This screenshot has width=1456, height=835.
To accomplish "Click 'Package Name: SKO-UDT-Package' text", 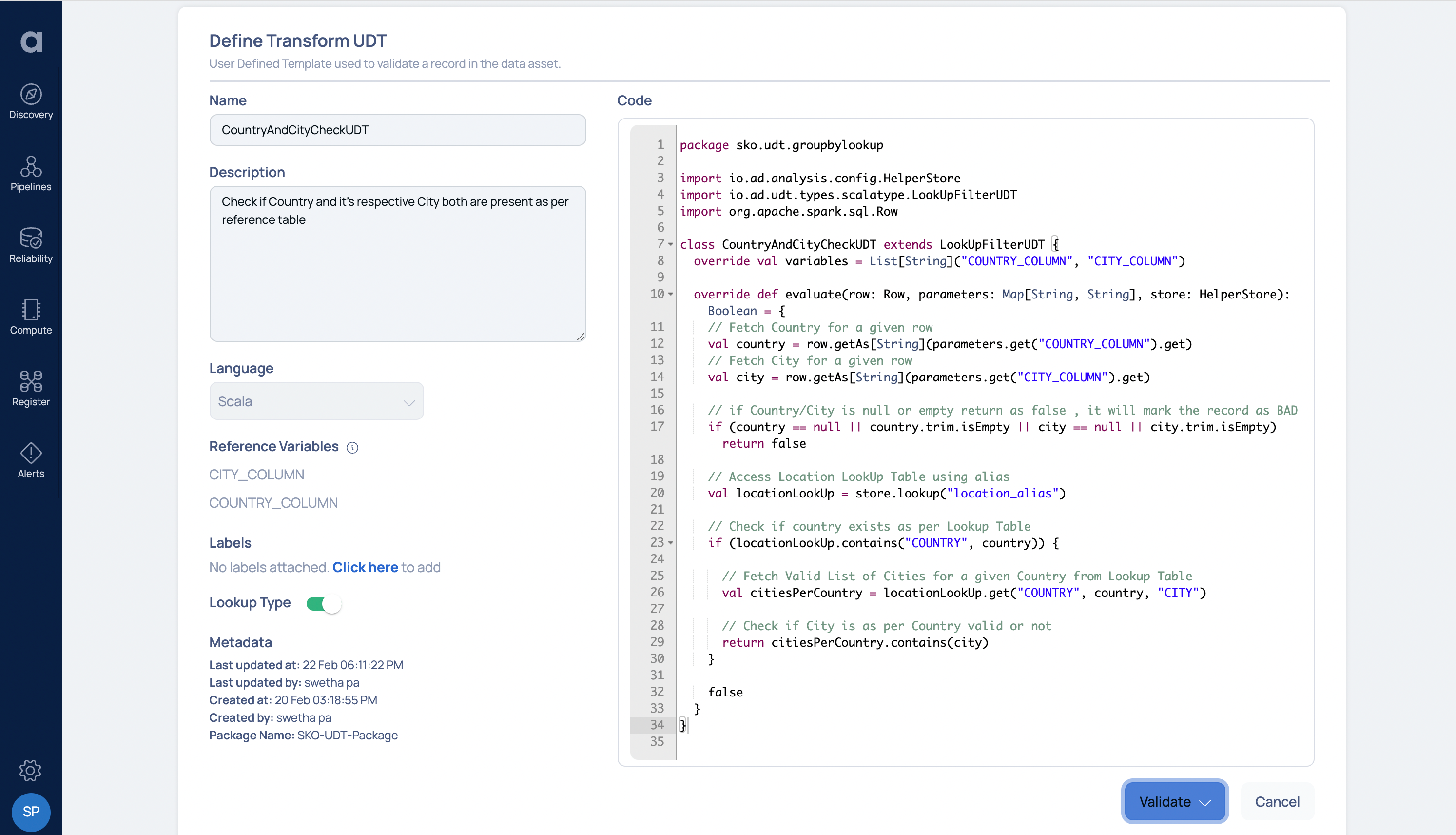I will click(x=303, y=735).
